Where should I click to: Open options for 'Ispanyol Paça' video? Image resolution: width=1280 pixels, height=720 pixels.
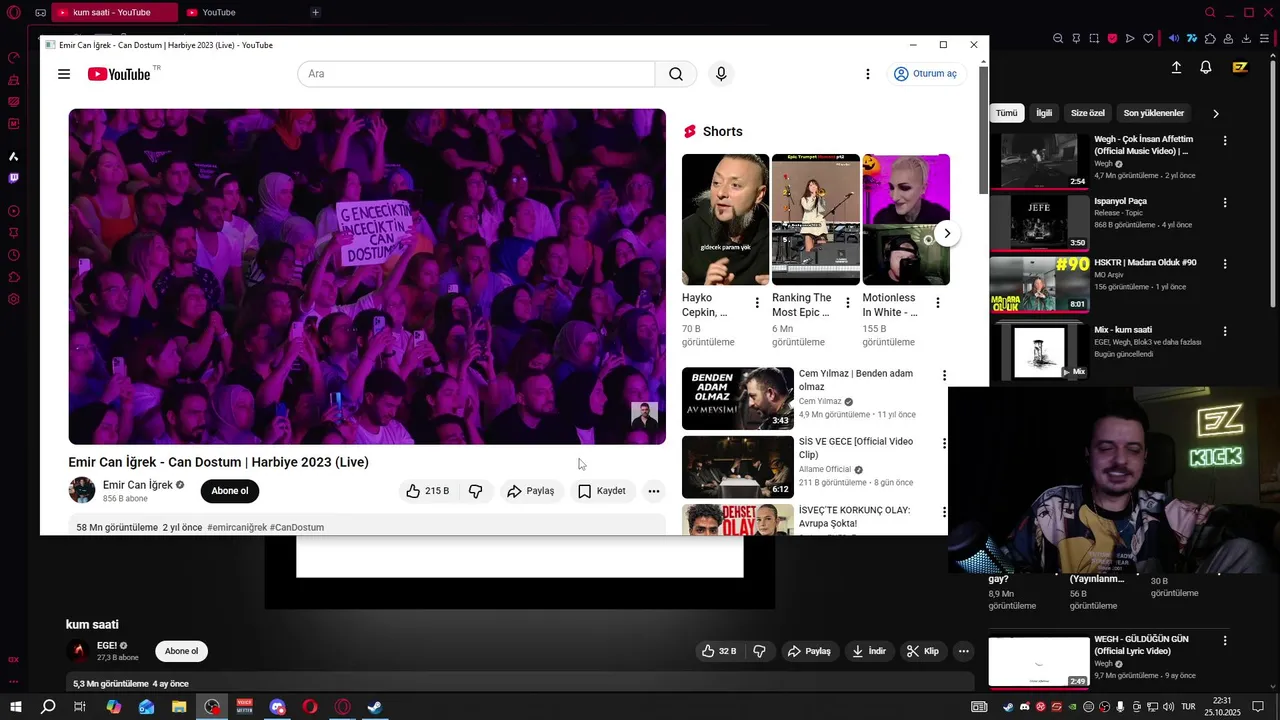click(x=1225, y=203)
